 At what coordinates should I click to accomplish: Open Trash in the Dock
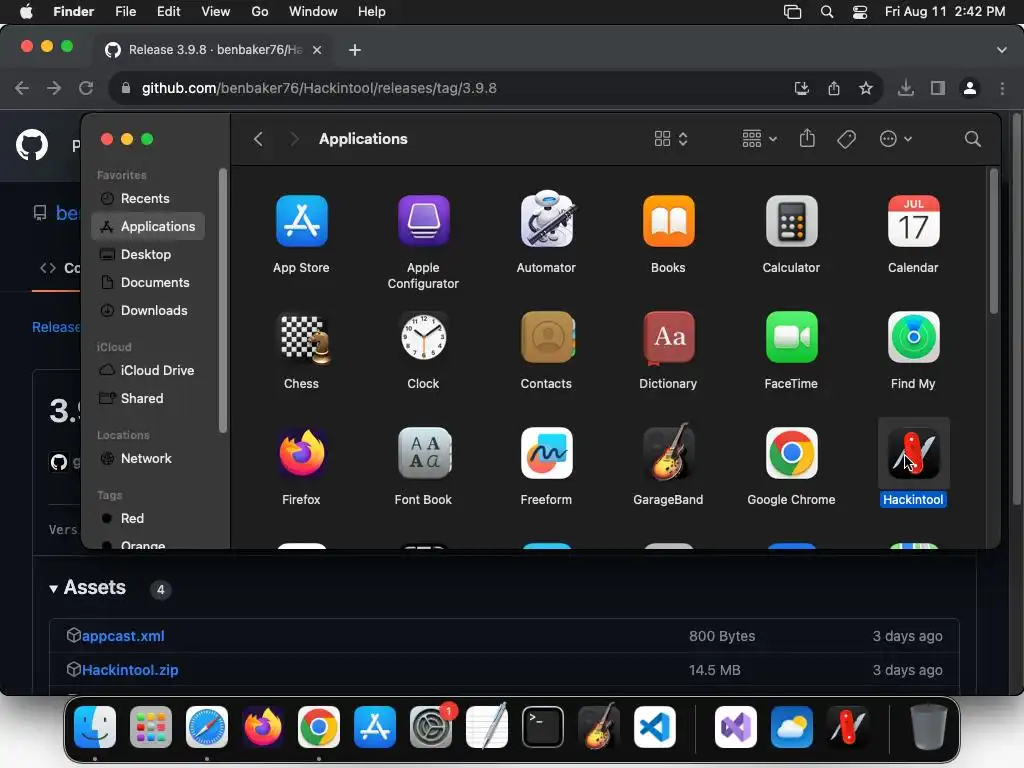929,727
